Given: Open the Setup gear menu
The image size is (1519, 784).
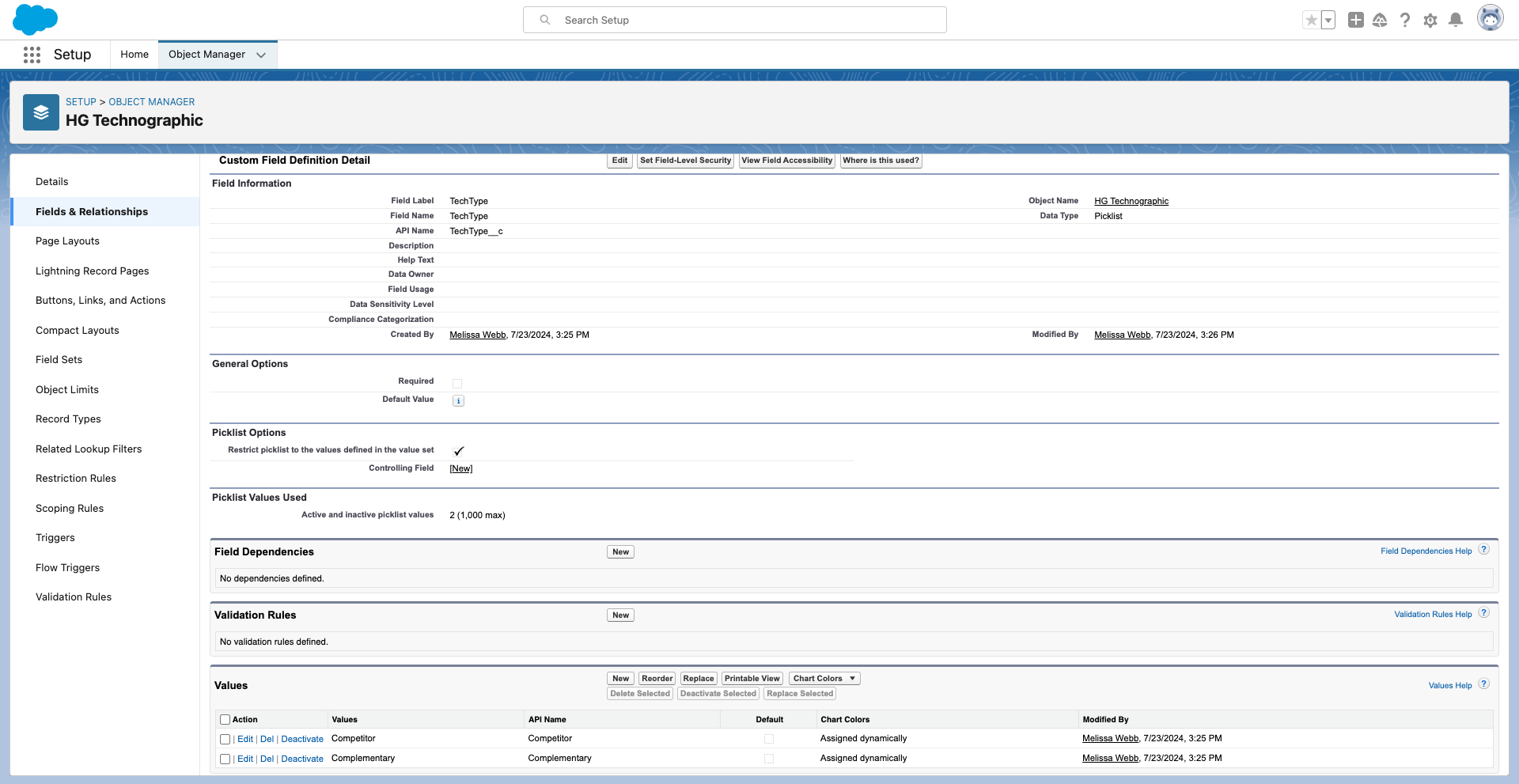Looking at the screenshot, I should point(1430,20).
